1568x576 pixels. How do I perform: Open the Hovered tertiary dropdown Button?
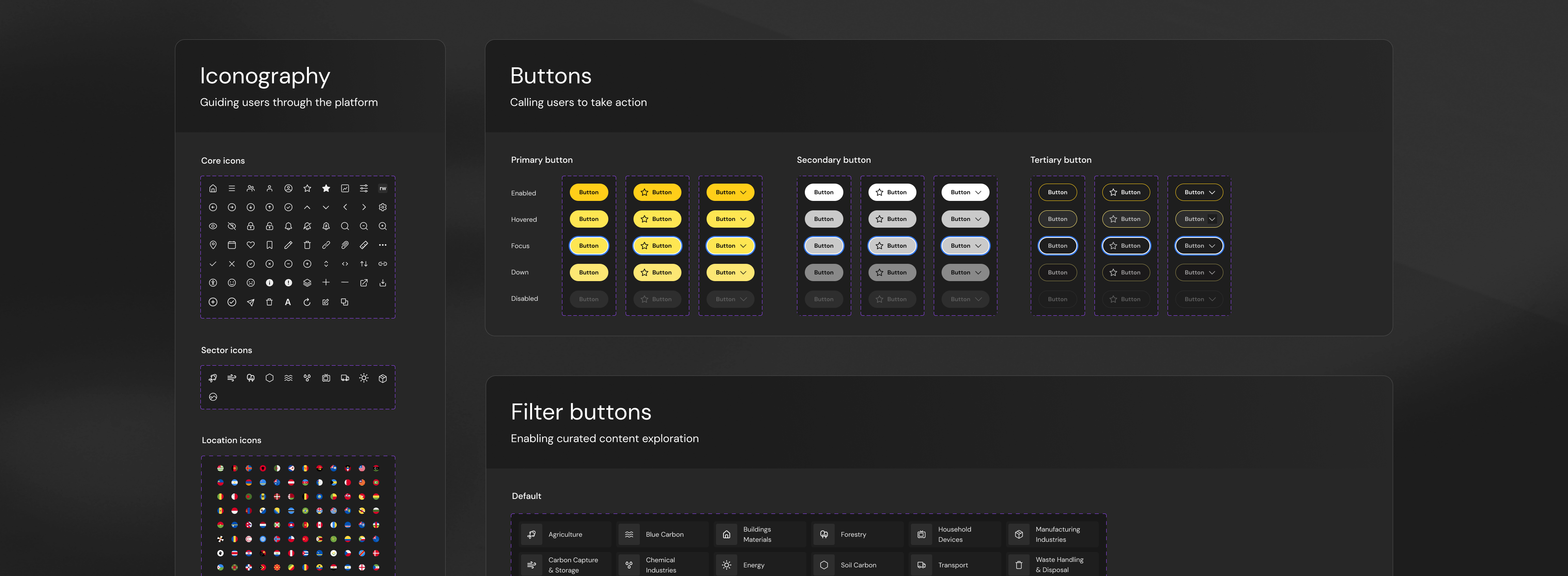tap(1199, 219)
